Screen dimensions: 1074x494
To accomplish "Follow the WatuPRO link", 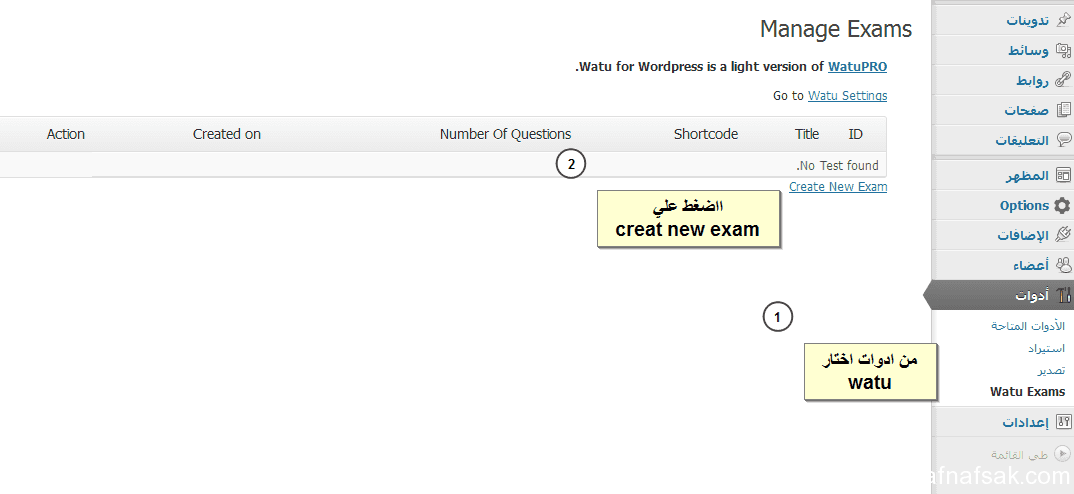I will [858, 66].
